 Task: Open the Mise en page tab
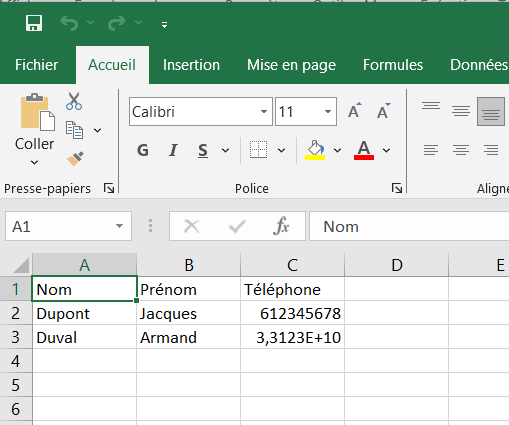(291, 65)
